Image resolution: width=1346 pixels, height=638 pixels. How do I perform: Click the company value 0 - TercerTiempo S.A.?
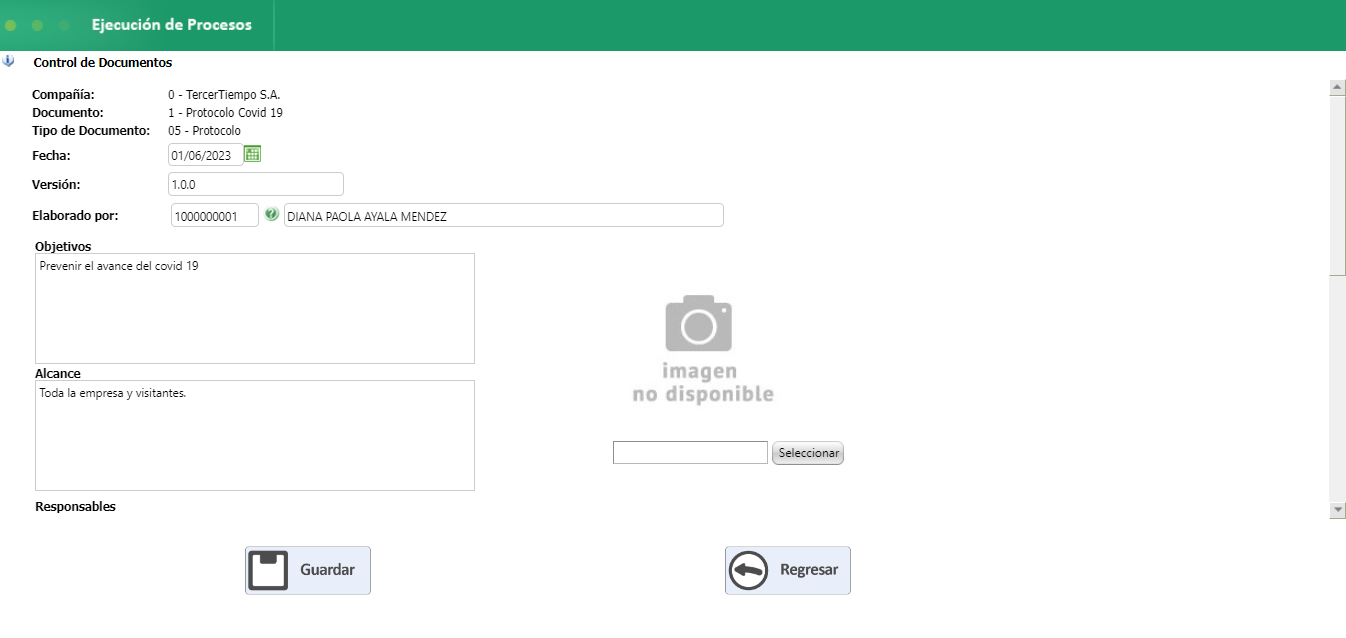pos(224,95)
